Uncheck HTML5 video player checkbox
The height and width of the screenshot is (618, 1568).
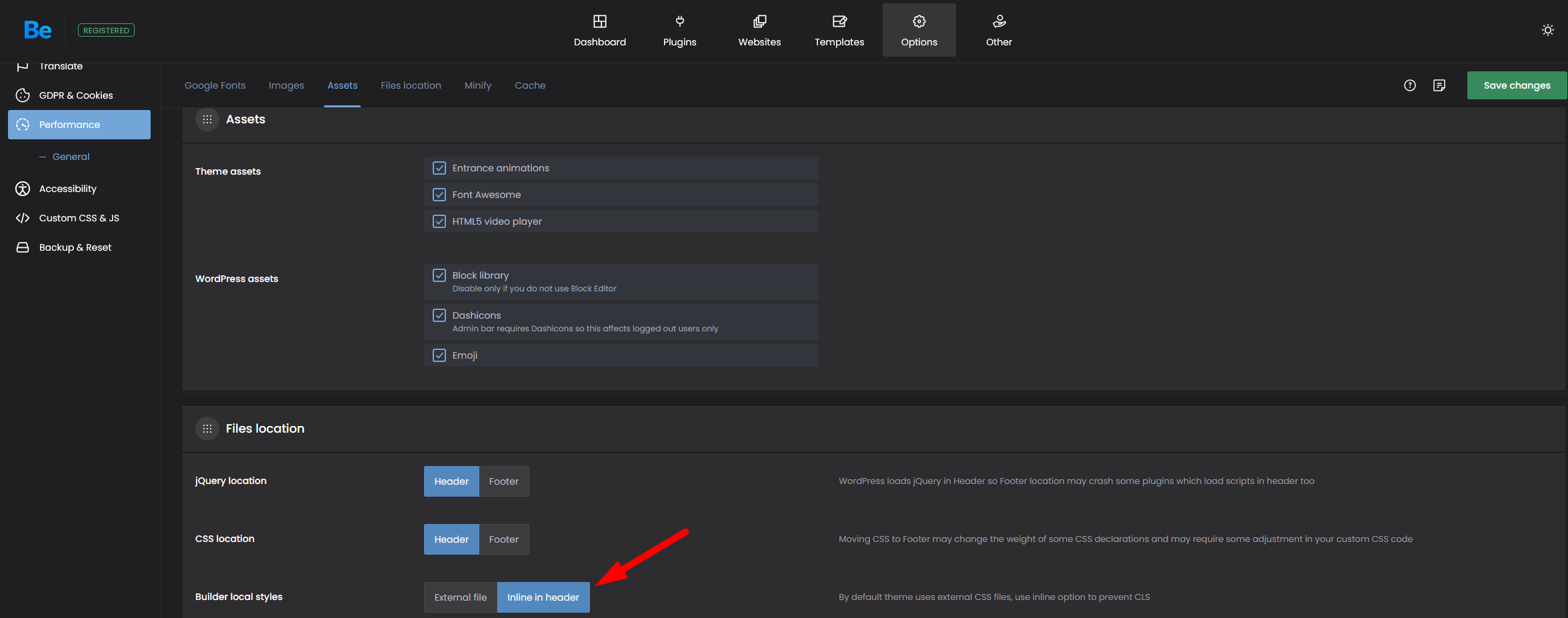439,221
